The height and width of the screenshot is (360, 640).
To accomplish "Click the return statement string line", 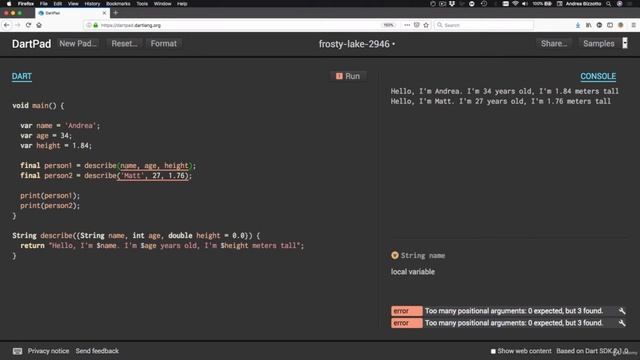I will point(162,246).
